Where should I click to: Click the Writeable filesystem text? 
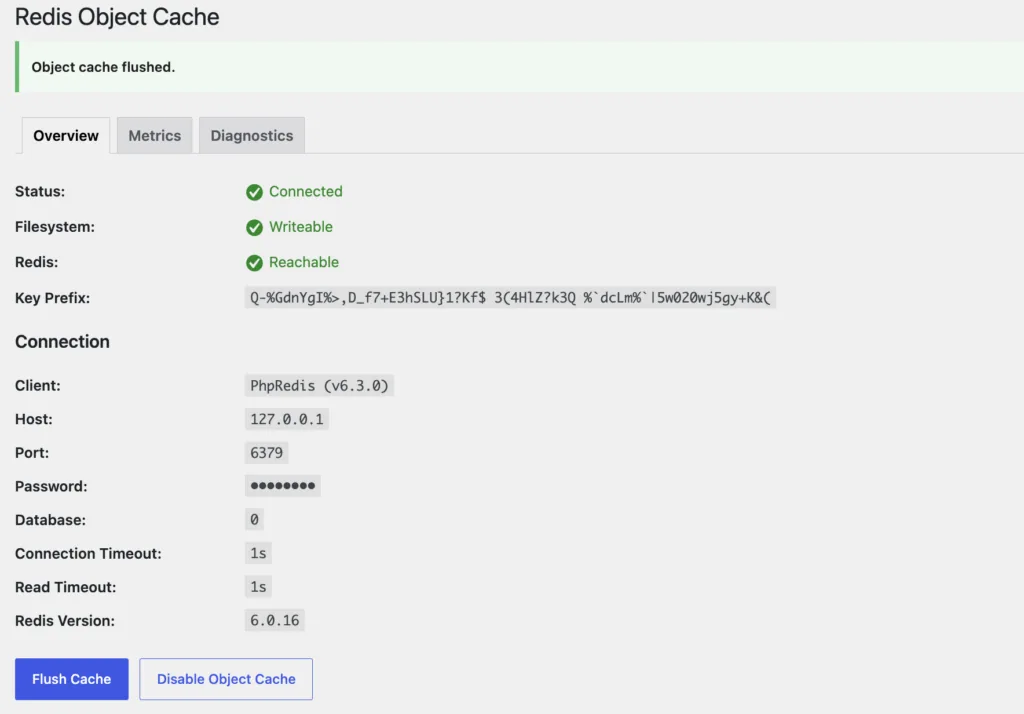[x=300, y=227]
